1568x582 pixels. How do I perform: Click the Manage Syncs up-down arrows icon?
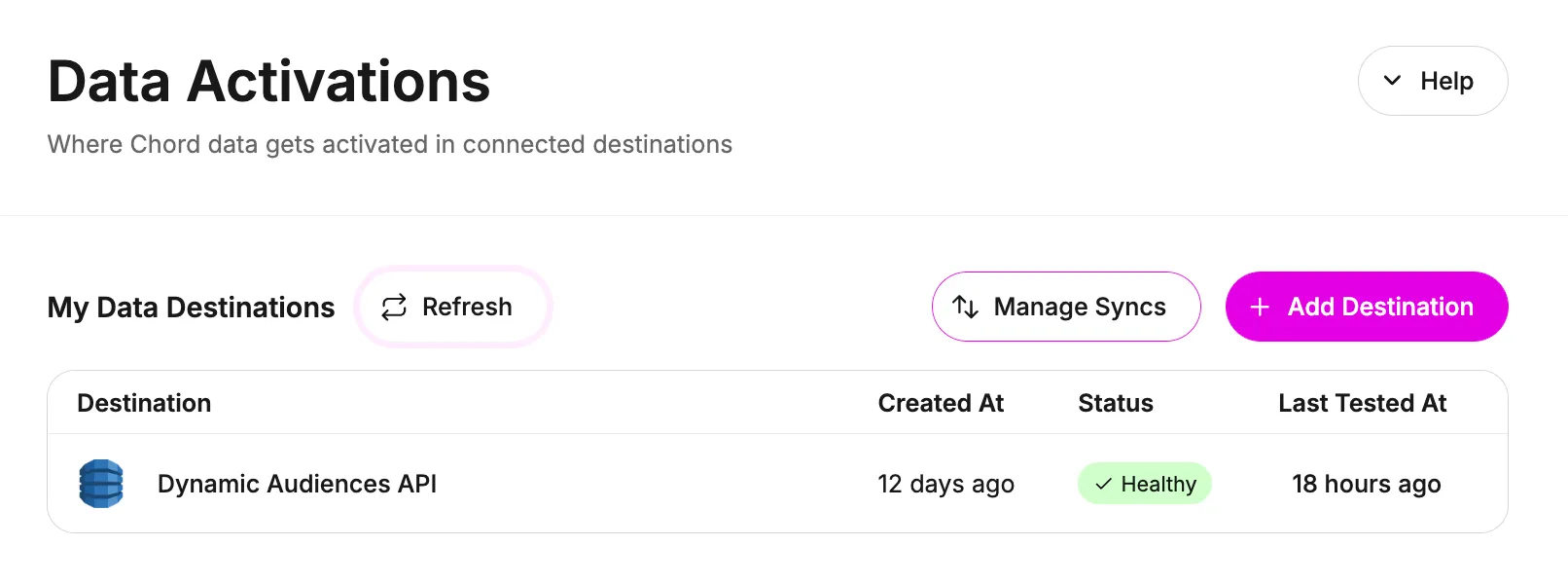tap(965, 307)
